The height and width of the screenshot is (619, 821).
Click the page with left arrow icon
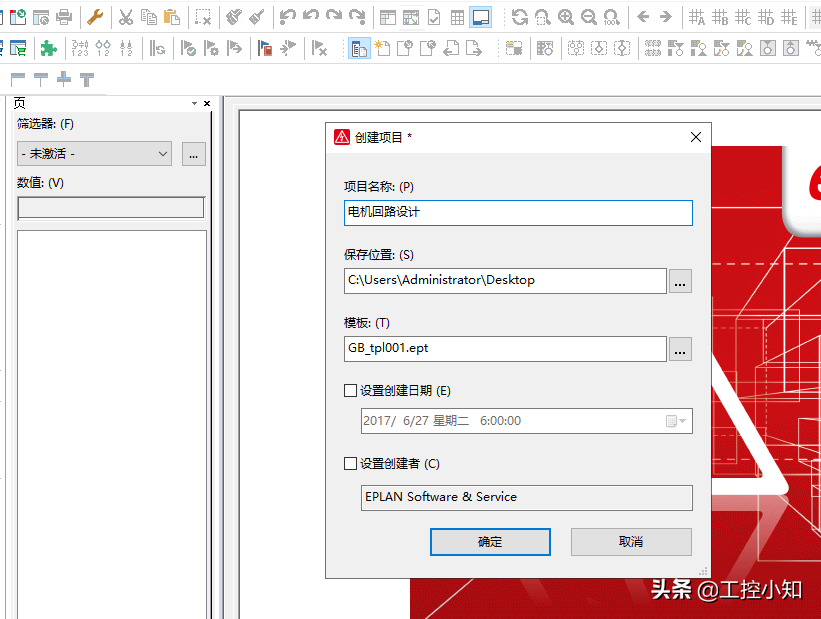(x=451, y=49)
